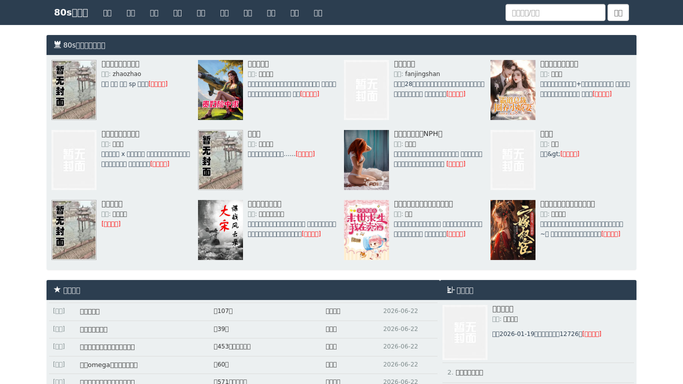Screen dimensions: 683x384
Task: Open the cover of the red-haired kneeling woman
Action: [x=366, y=160]
